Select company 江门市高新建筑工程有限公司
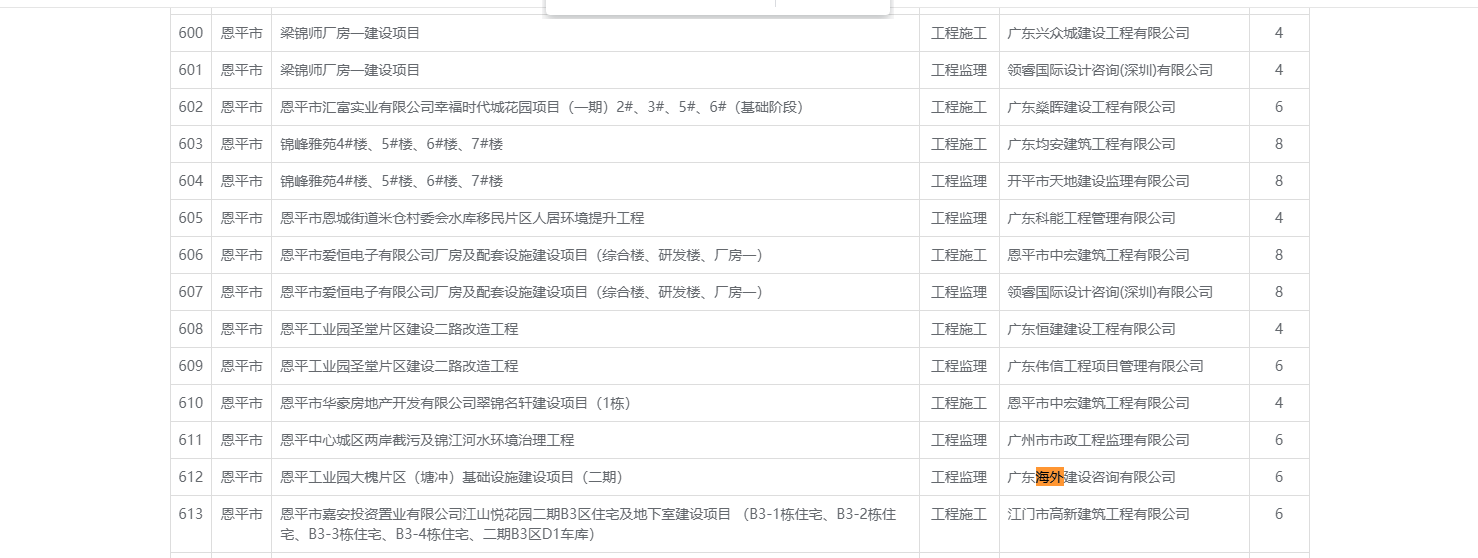The width and height of the screenshot is (1478, 558). tap(1098, 514)
